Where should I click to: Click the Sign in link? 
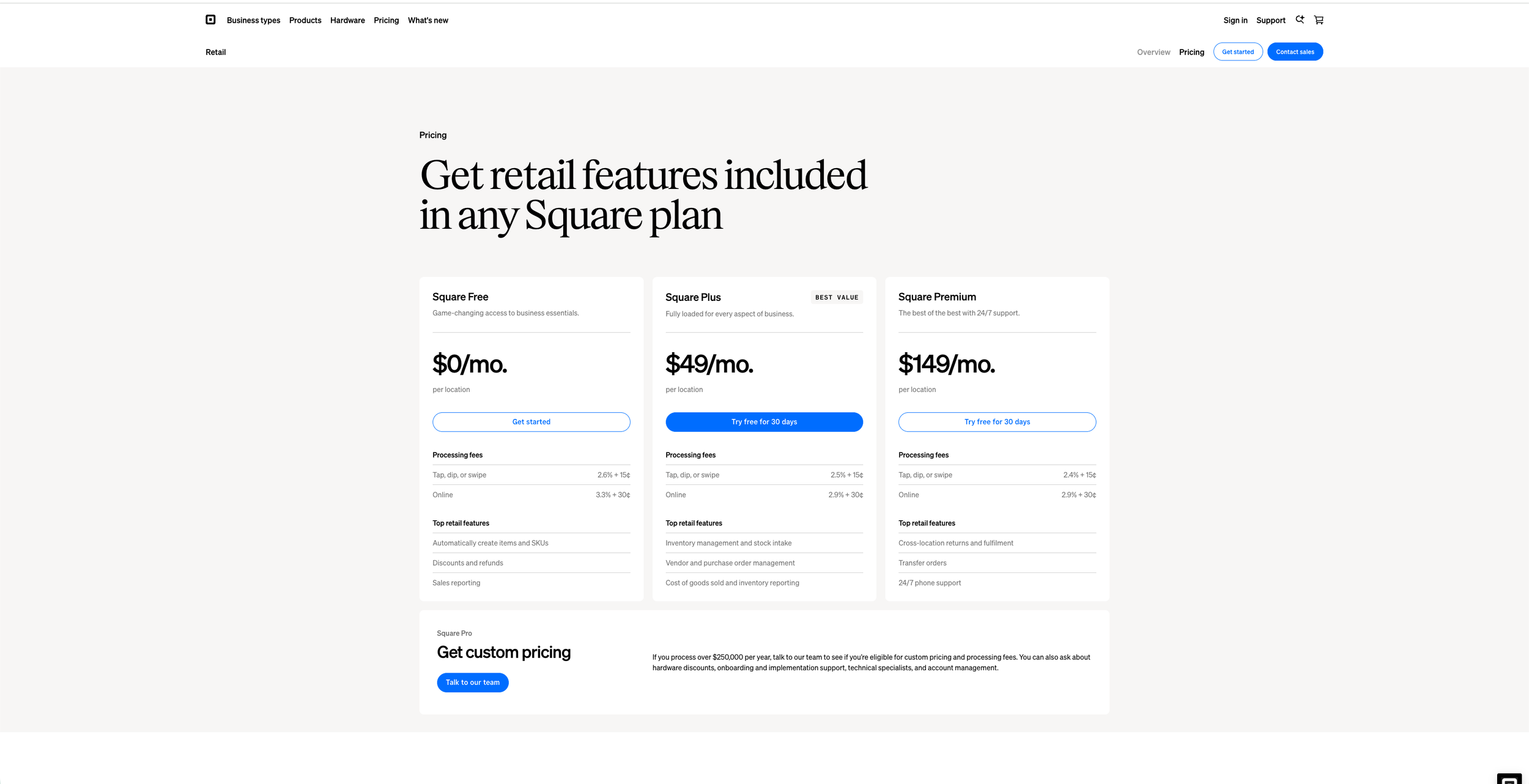1235,20
